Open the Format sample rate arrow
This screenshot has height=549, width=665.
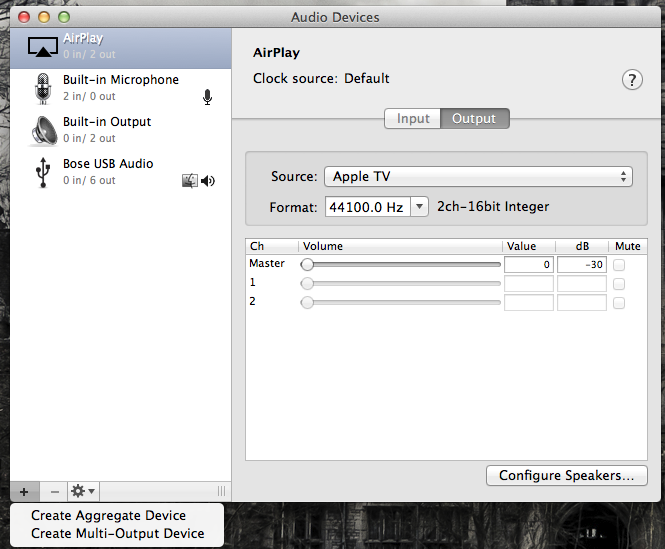[x=419, y=207]
